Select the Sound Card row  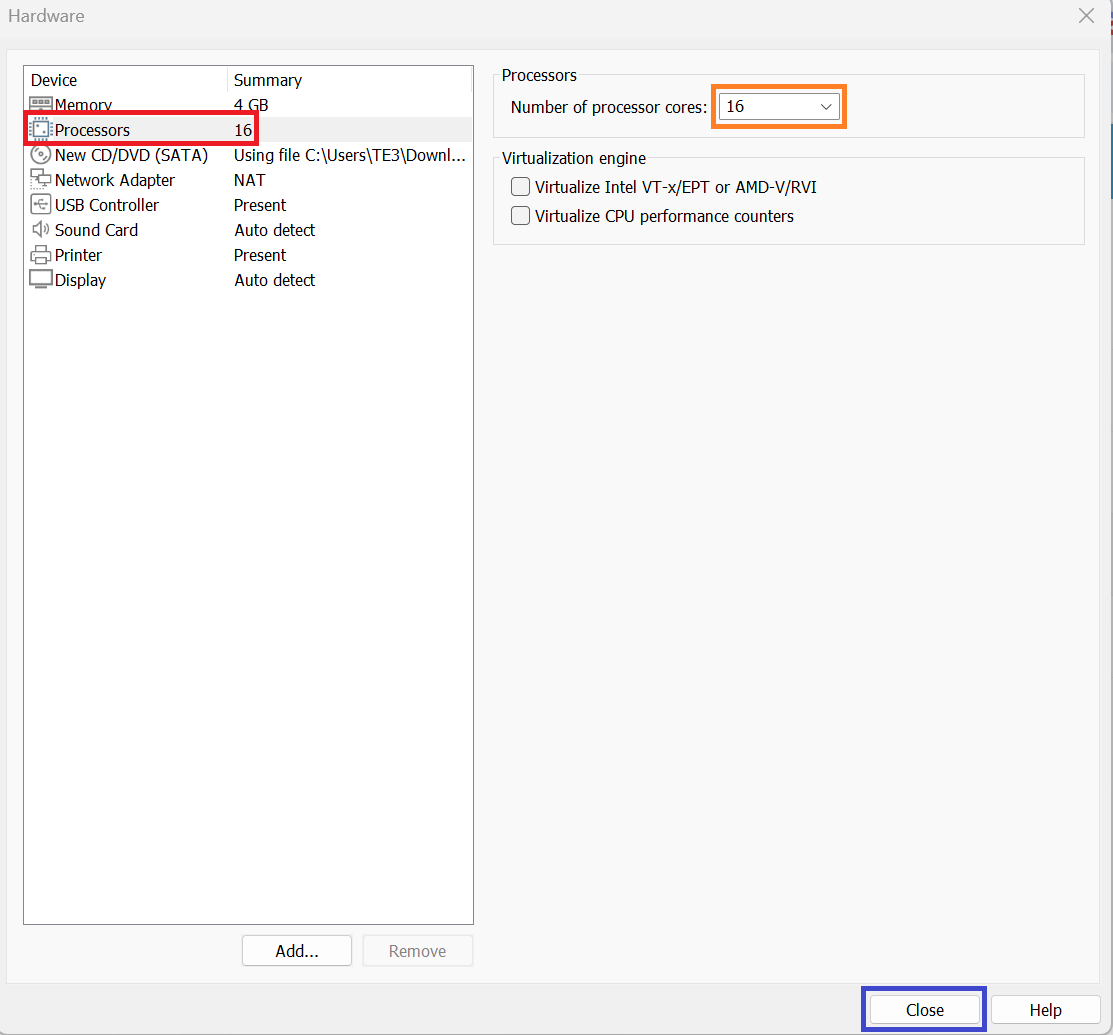click(248, 229)
